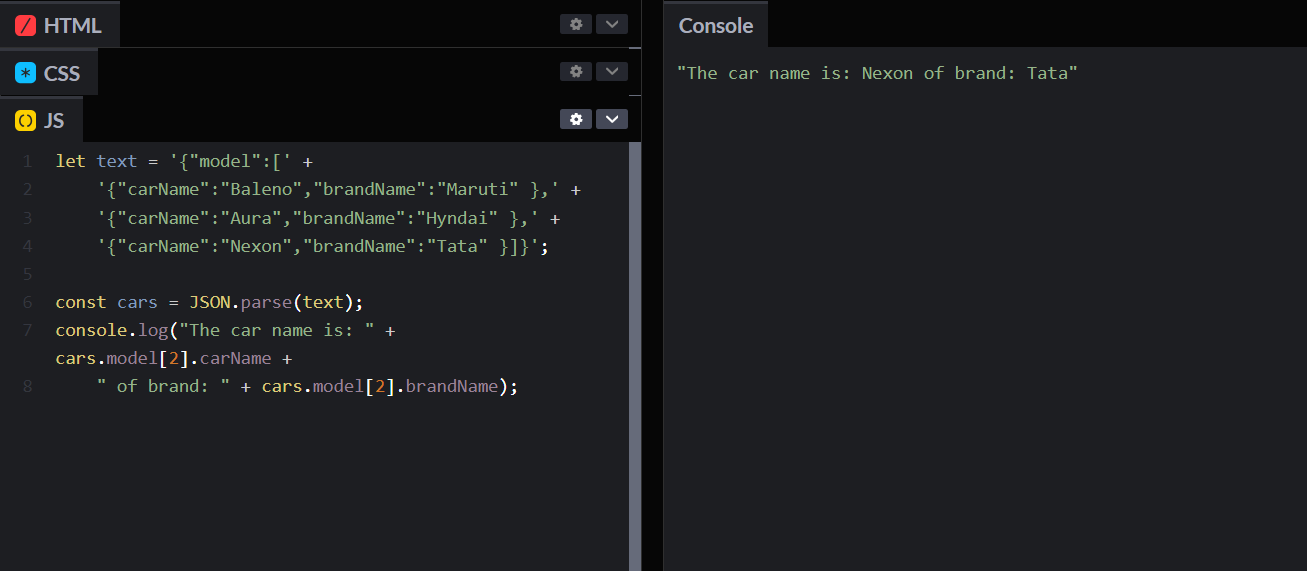
Task: Place cursor on the "Hyndai" string
Action: (x=458, y=217)
